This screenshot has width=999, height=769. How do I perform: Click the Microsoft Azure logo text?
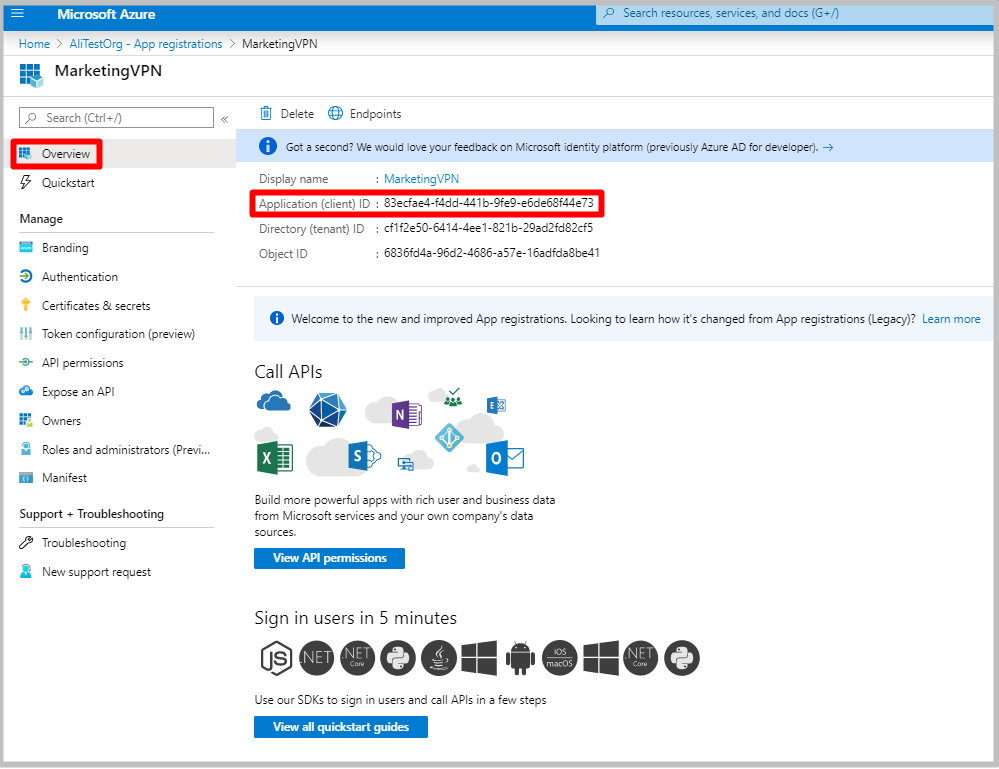[x=106, y=14]
